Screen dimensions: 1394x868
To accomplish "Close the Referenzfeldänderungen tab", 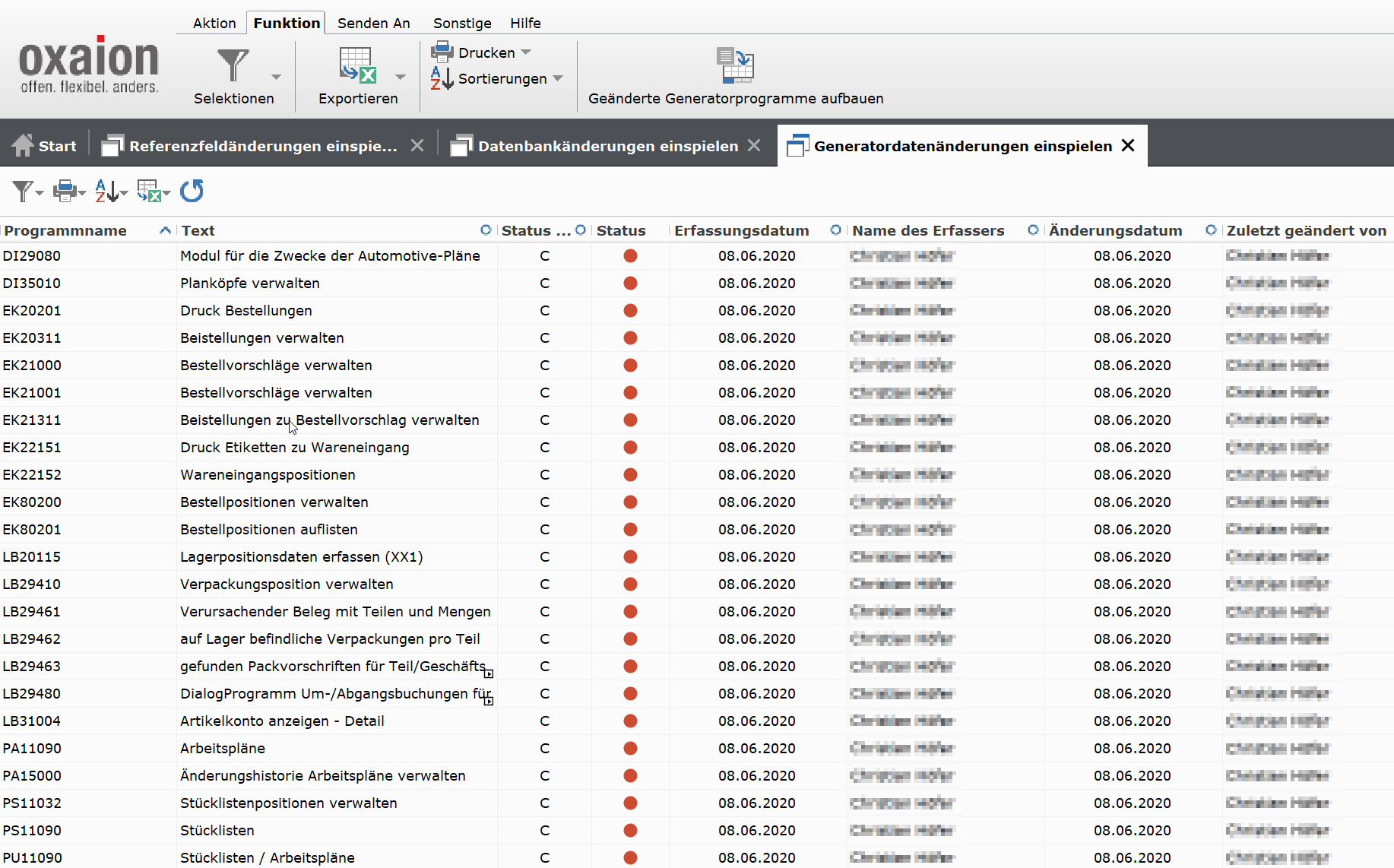I will (x=417, y=145).
